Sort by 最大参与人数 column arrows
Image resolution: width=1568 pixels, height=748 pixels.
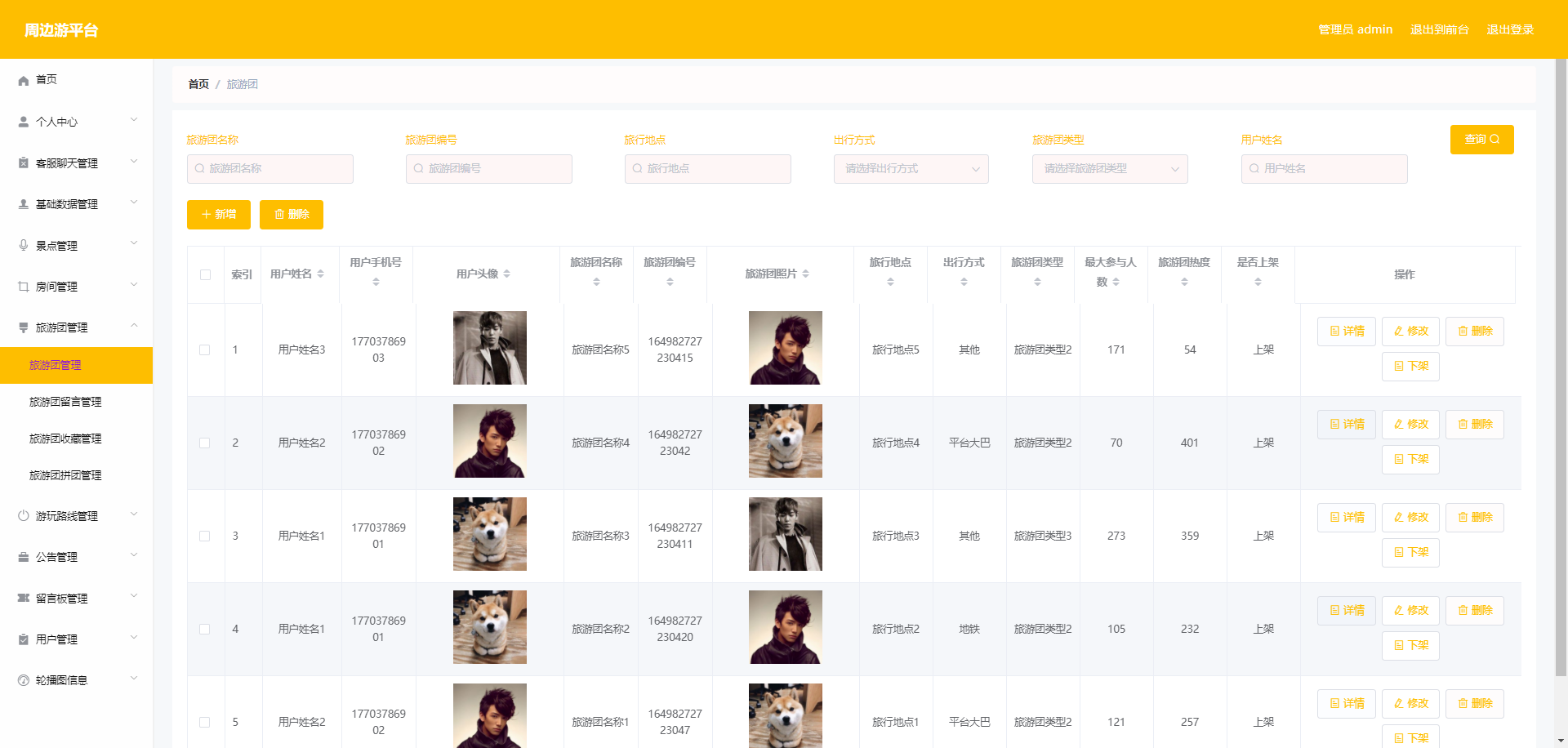(x=1116, y=282)
